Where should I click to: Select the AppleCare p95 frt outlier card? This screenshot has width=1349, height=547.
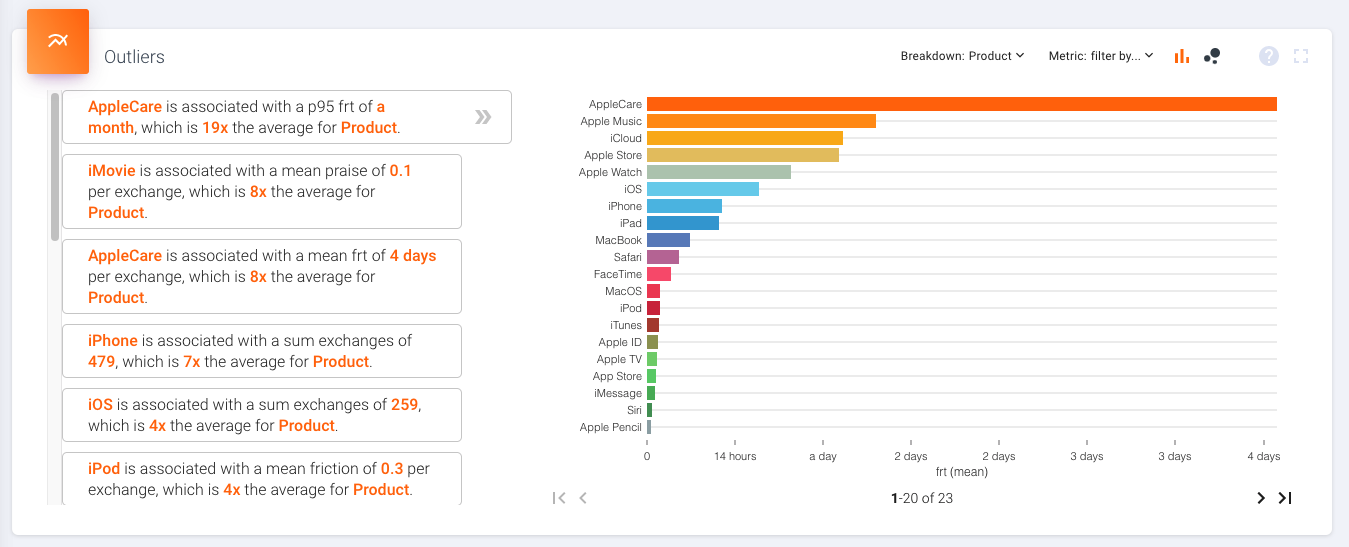(287, 117)
